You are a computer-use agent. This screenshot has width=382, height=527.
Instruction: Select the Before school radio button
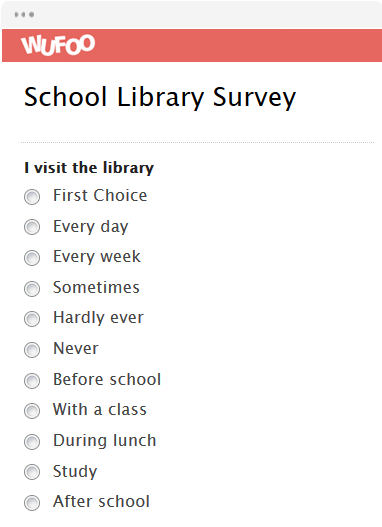[x=32, y=380]
